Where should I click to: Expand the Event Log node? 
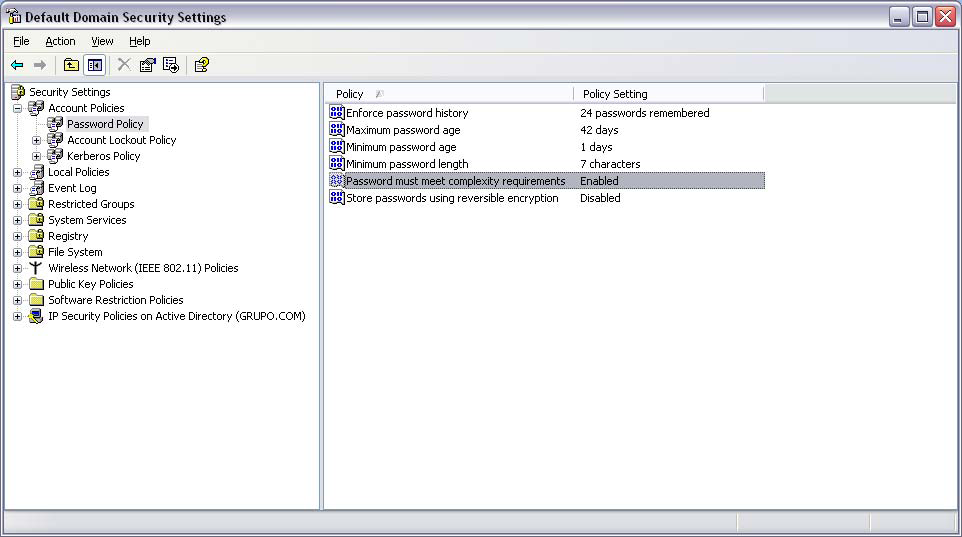coord(17,188)
